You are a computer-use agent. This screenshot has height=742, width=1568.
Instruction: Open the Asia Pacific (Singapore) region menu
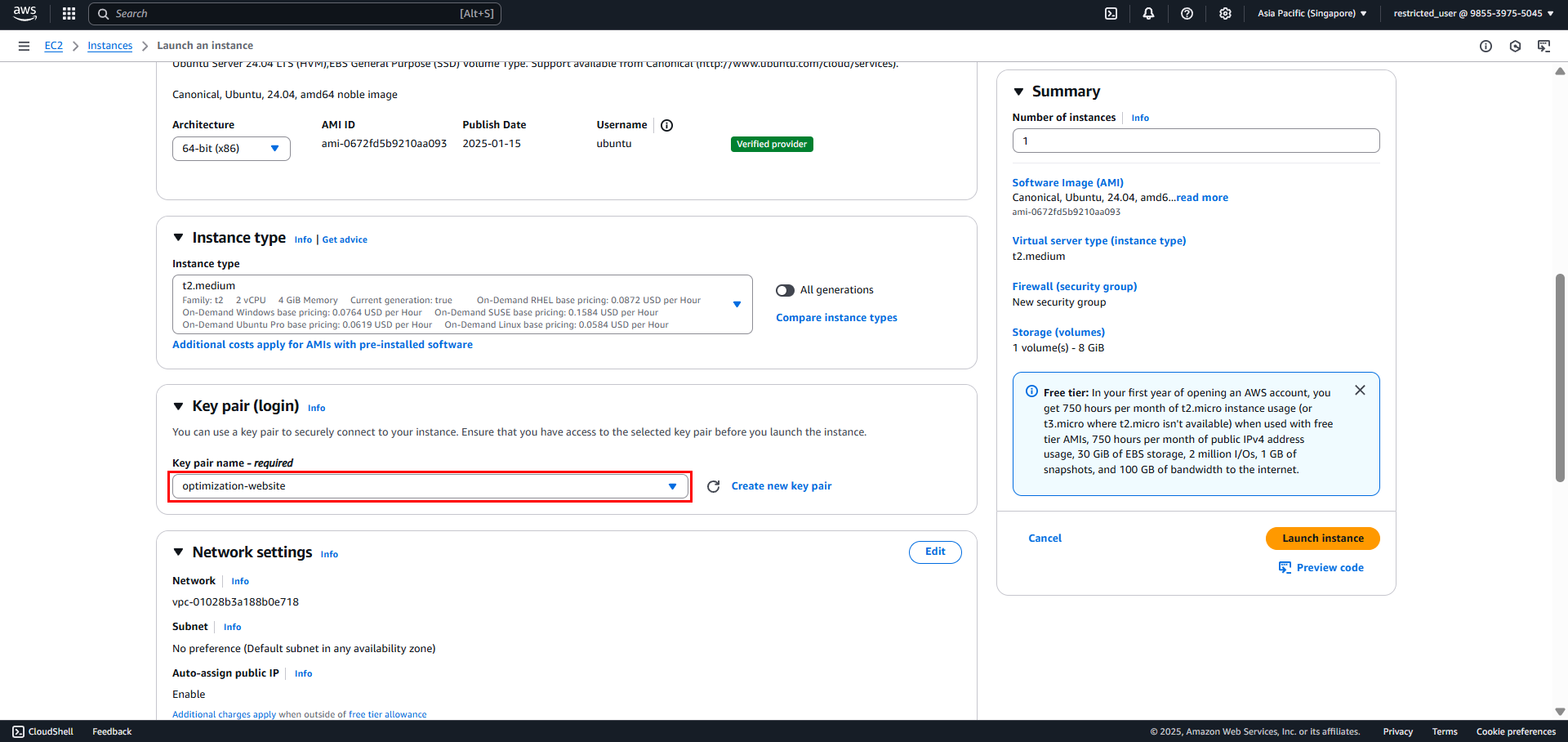pyautogui.click(x=1312, y=13)
